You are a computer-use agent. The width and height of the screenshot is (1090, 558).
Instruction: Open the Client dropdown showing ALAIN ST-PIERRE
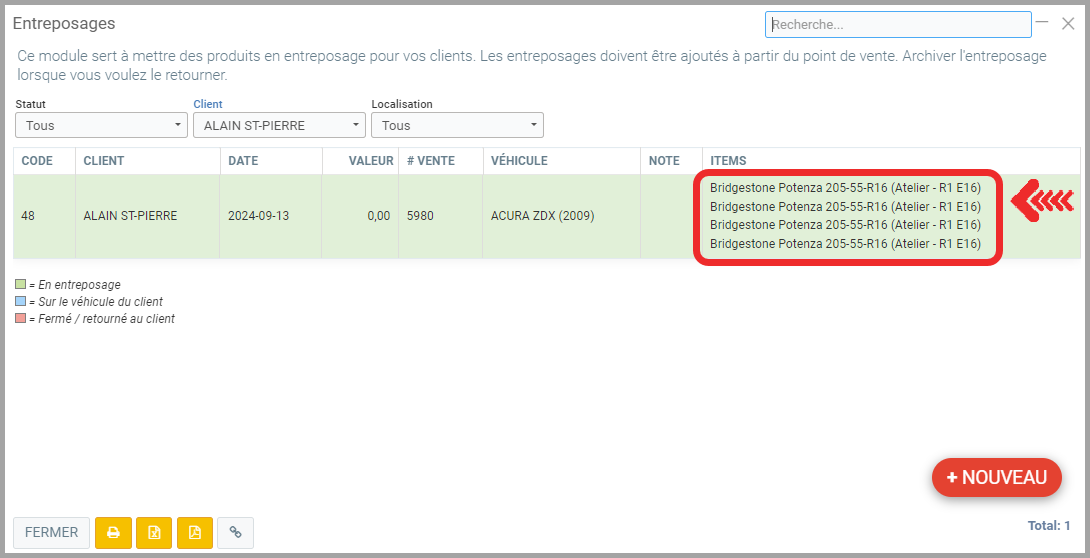tap(279, 125)
